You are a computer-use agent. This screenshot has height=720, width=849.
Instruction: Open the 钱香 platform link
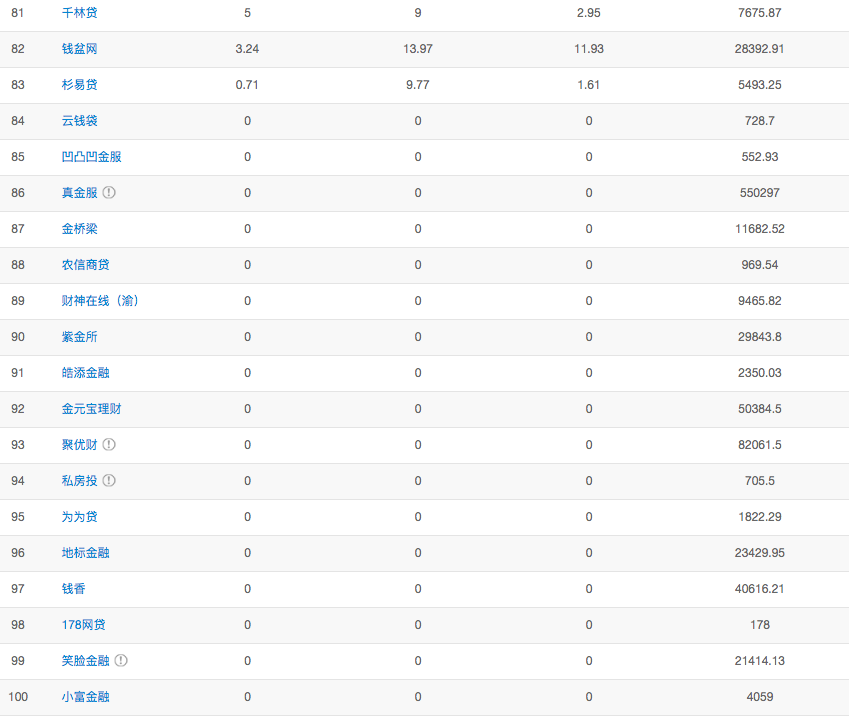click(x=74, y=588)
